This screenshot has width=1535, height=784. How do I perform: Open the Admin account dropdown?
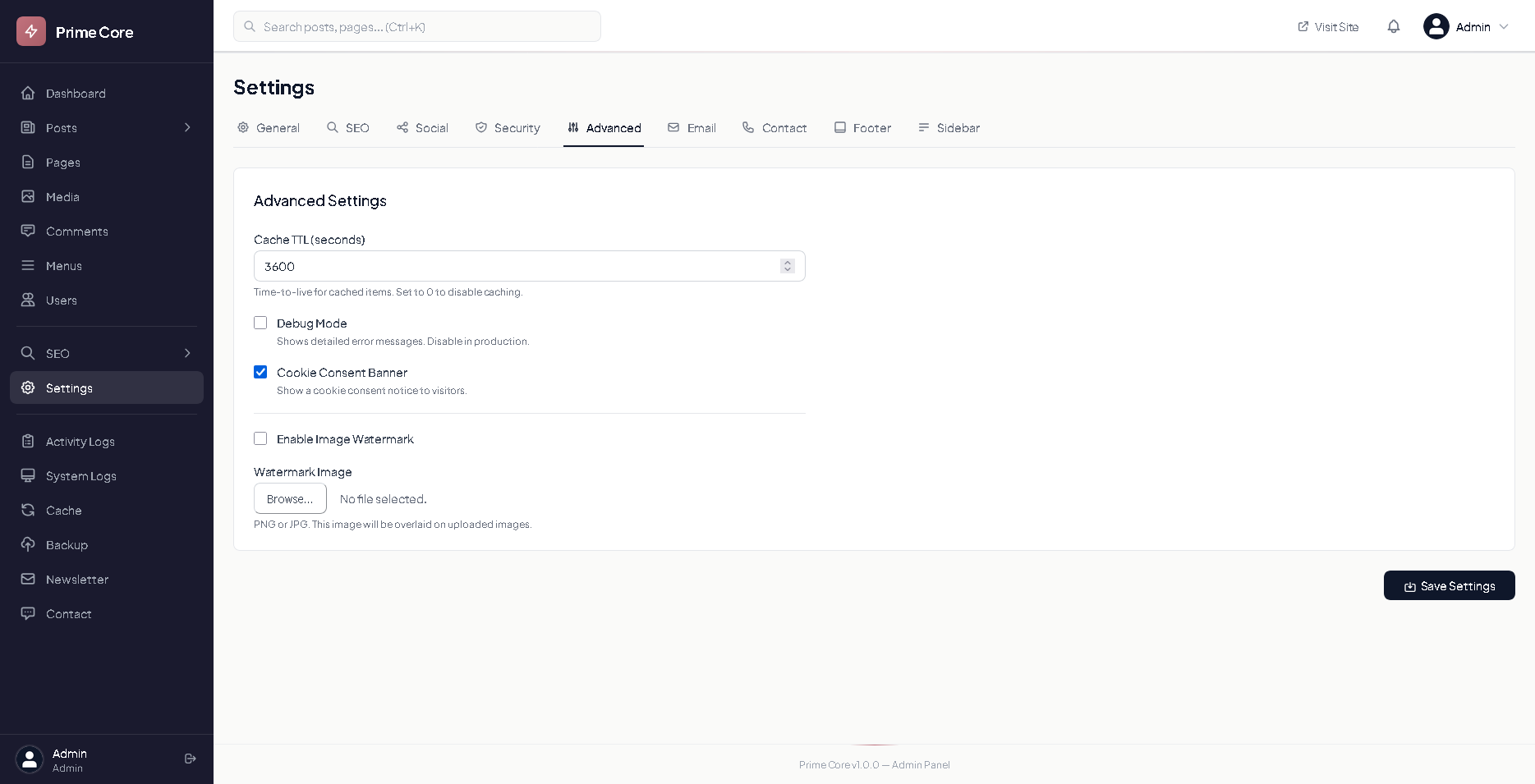1467,27
